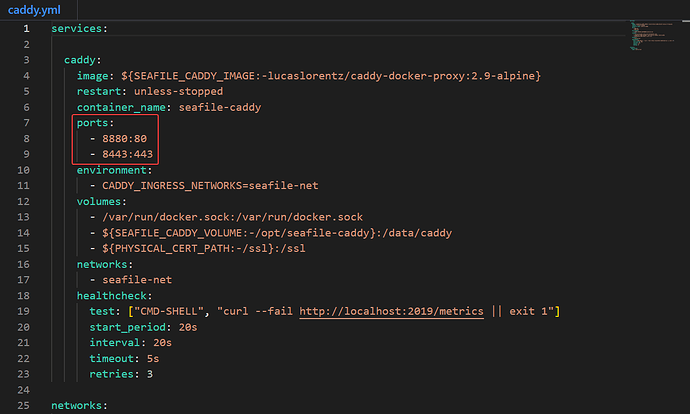Click the 'environment:' key
This screenshot has height=414, width=690.
(114, 170)
